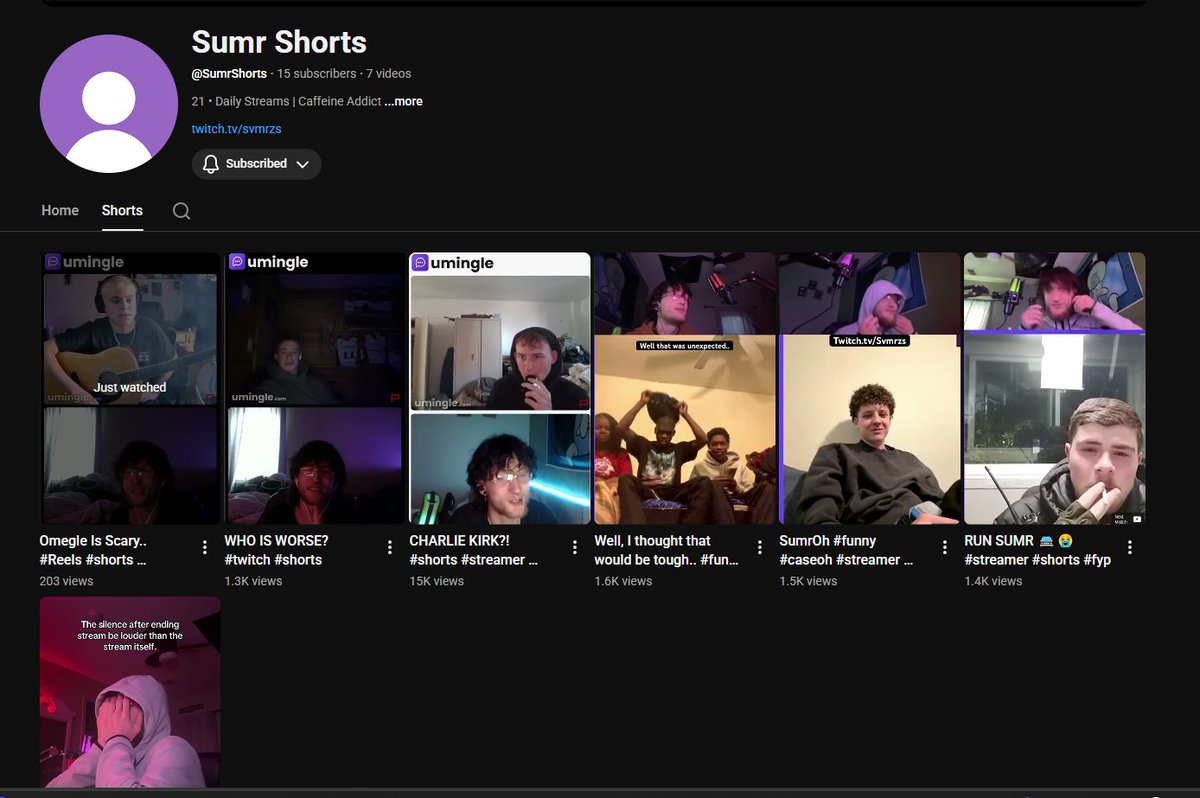This screenshot has height=798, width=1200.
Task: Click the search icon beside Shorts tab
Action: 181,211
